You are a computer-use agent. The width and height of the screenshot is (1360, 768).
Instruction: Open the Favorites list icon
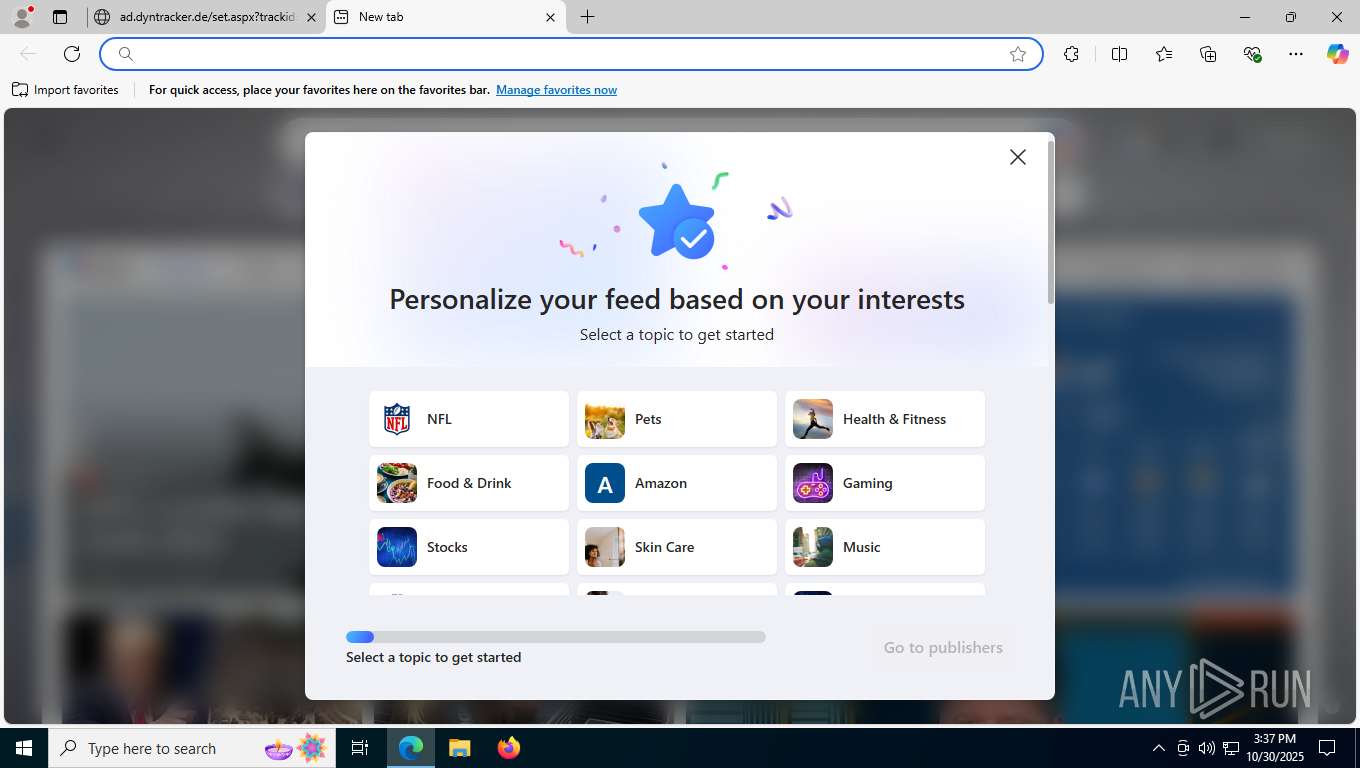1164,54
